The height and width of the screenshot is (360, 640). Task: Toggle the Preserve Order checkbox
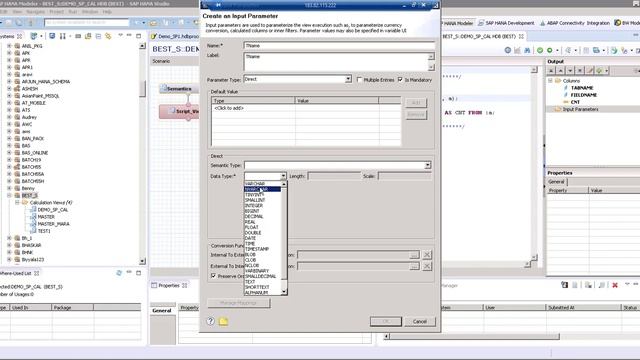tap(213, 276)
